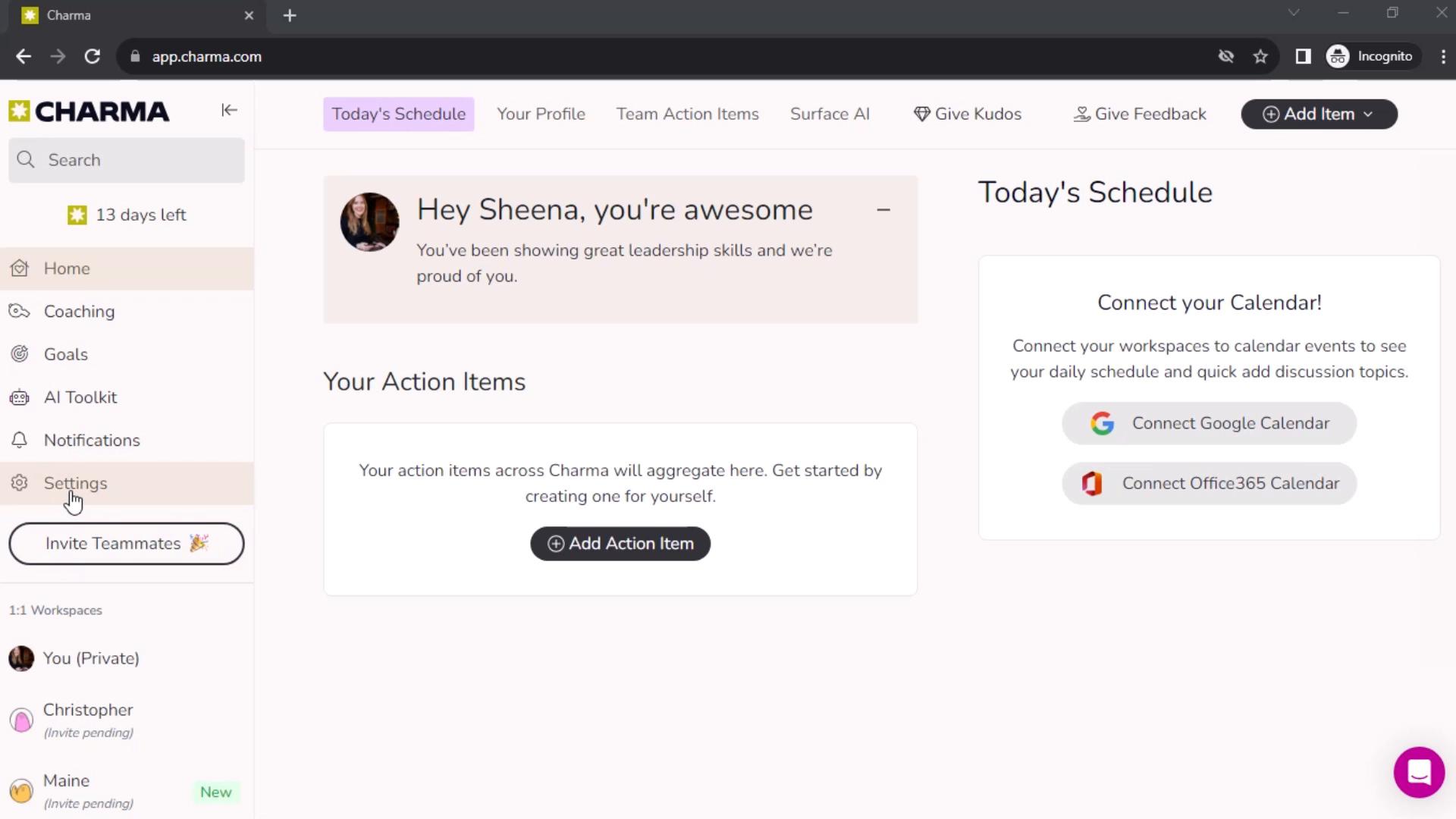Open Christopher's pending workspace

coord(87,718)
